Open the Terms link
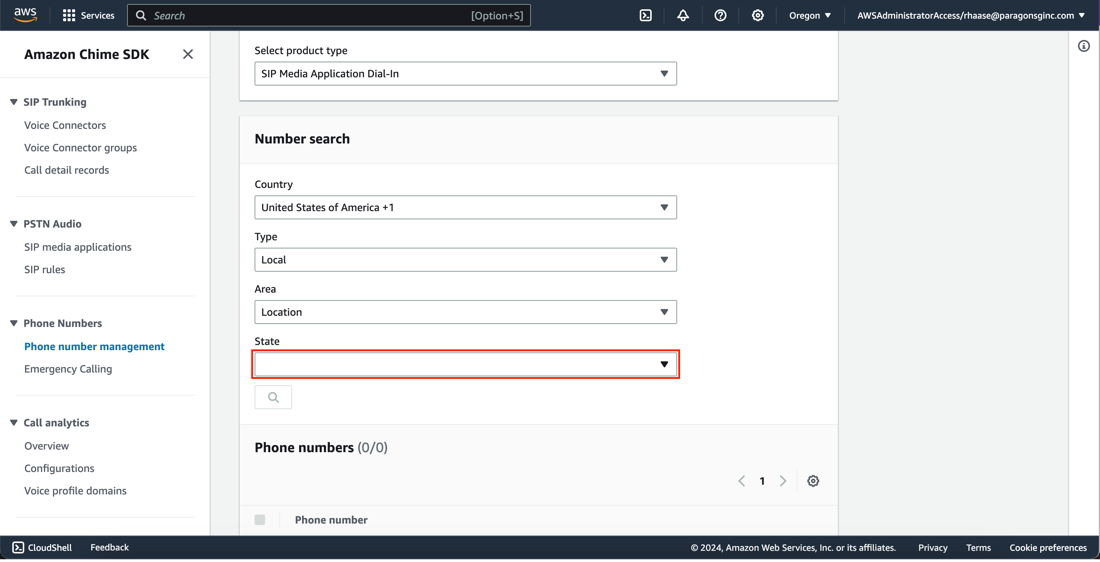Screen dimensions: 1100x562 978,548
